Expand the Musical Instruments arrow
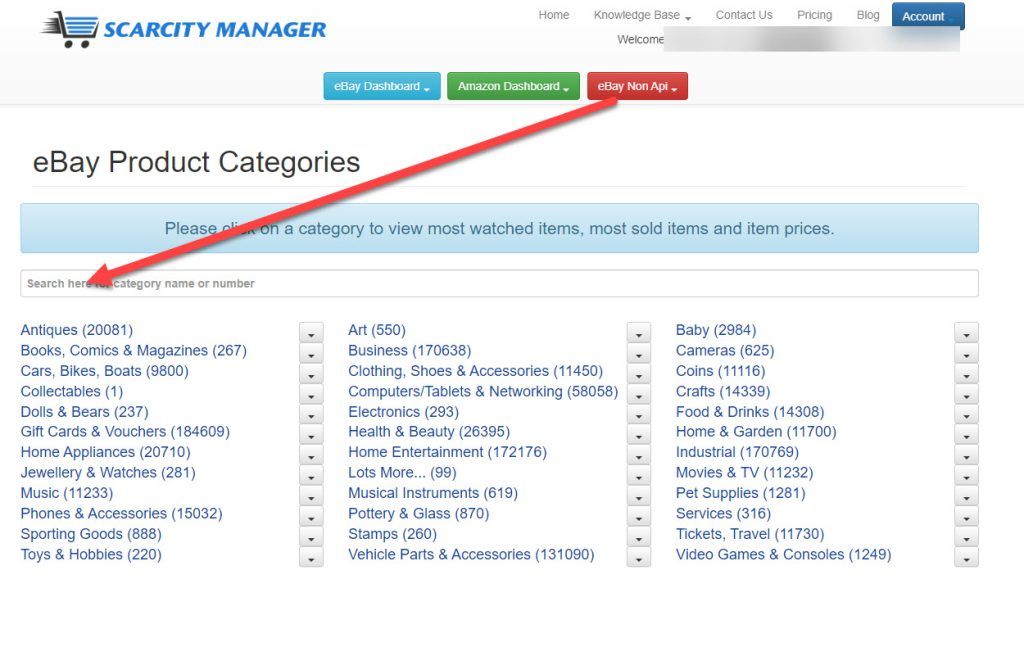Screen dimensions: 1024x670 (x=638, y=497)
